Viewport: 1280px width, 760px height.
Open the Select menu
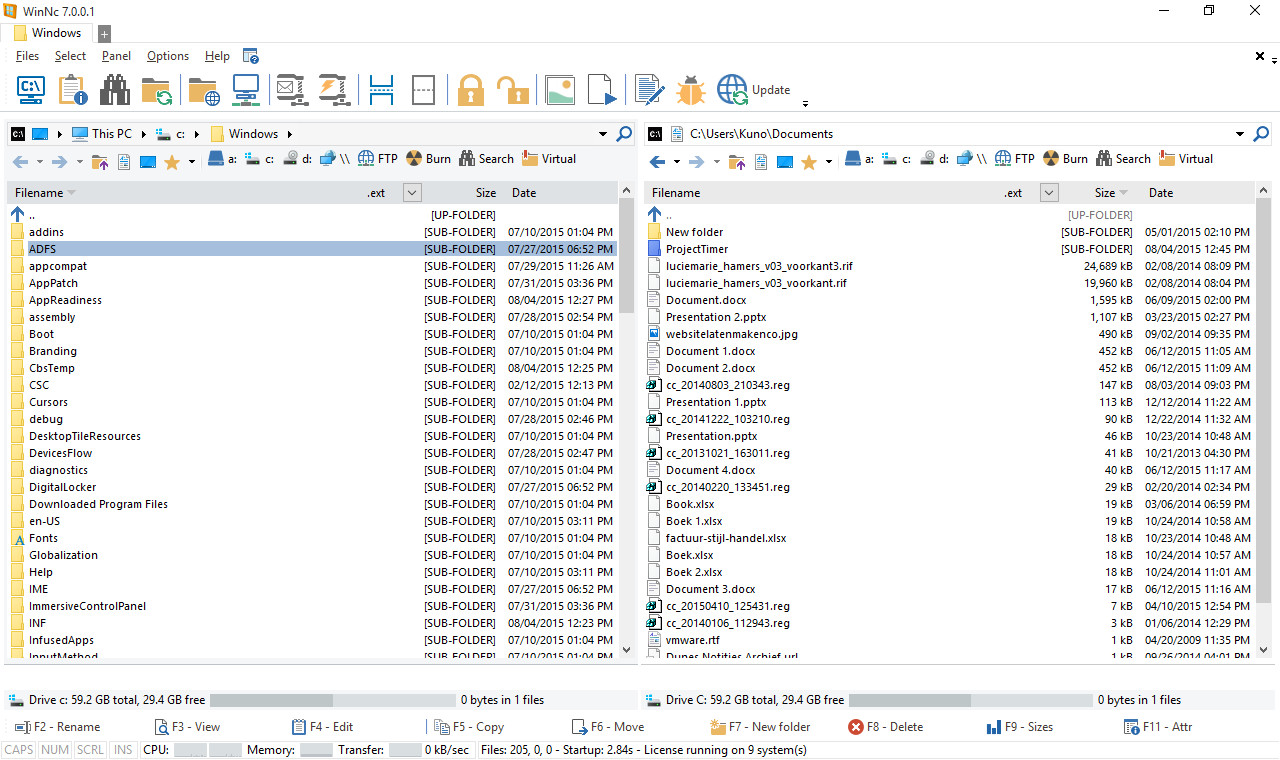pyautogui.click(x=70, y=56)
